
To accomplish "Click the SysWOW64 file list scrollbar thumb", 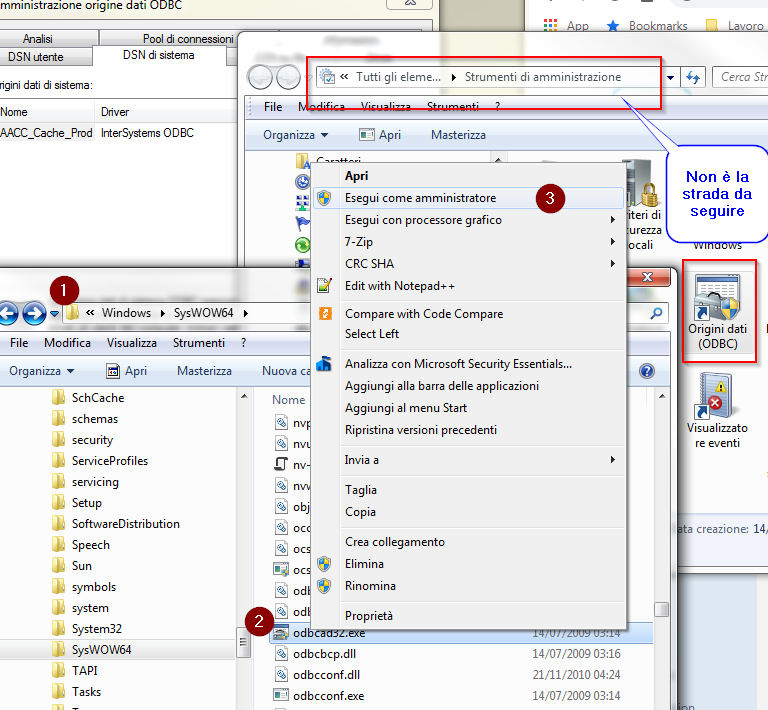I will point(662,609).
